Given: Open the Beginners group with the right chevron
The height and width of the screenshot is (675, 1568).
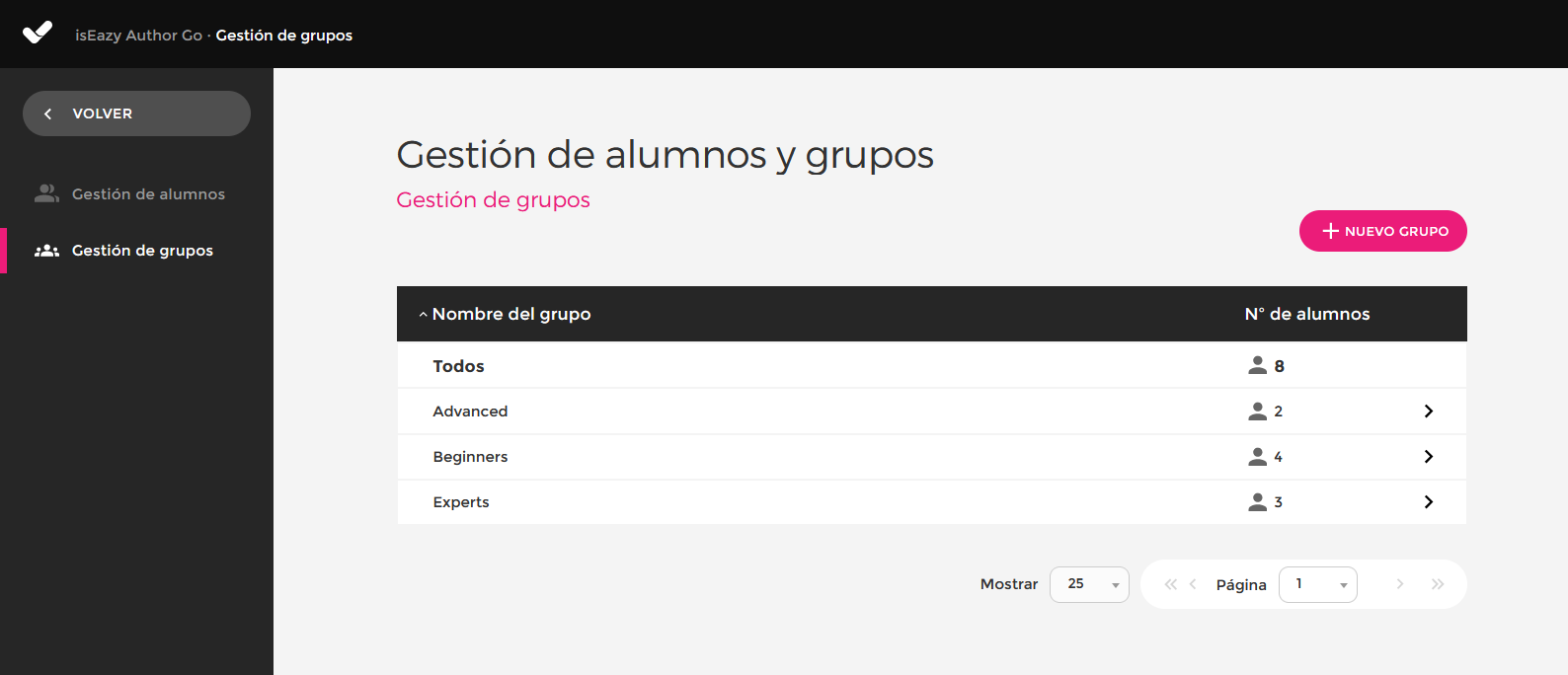Looking at the screenshot, I should tap(1428, 457).
